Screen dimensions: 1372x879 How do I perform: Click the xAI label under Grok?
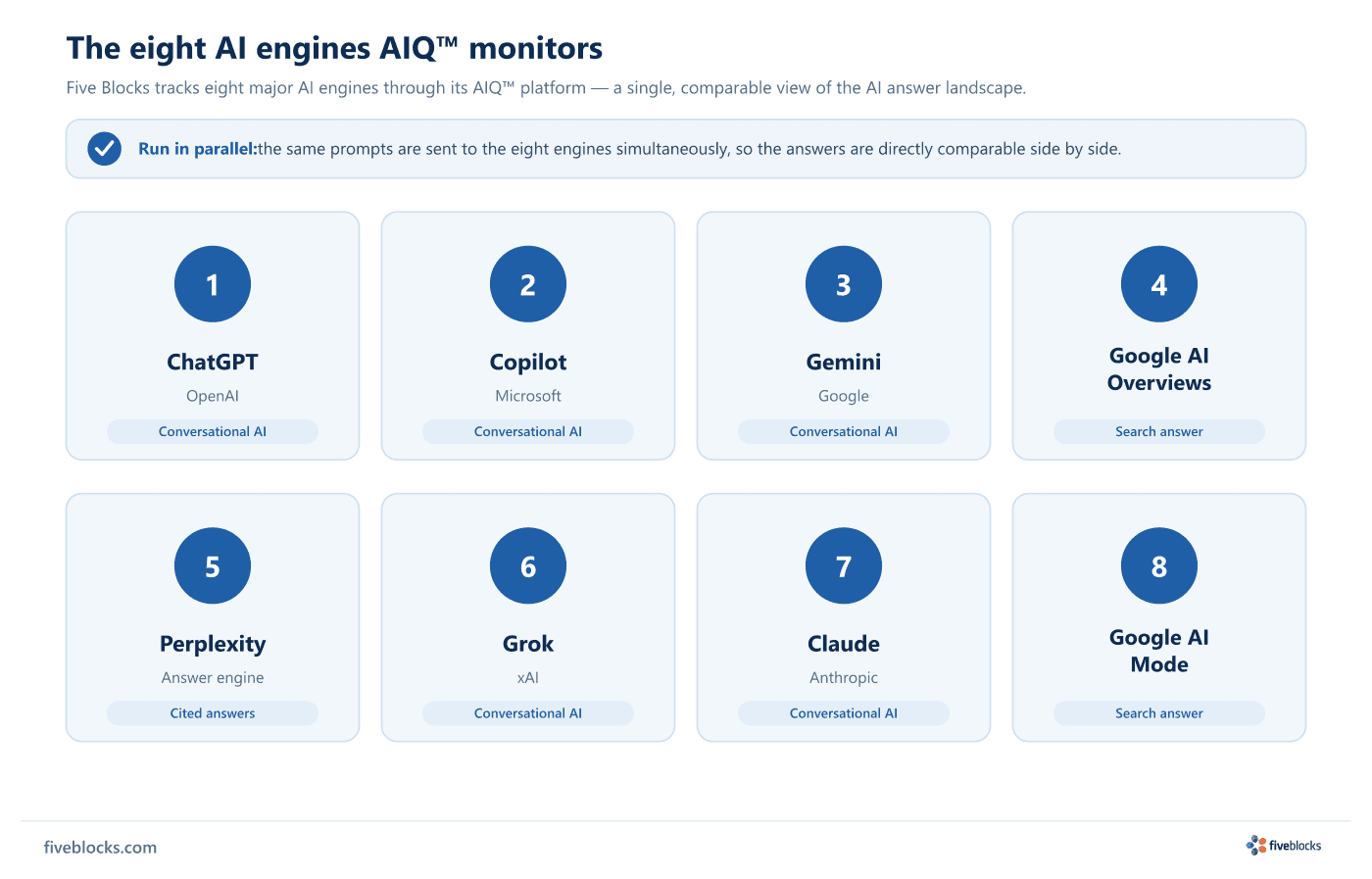pos(528,678)
